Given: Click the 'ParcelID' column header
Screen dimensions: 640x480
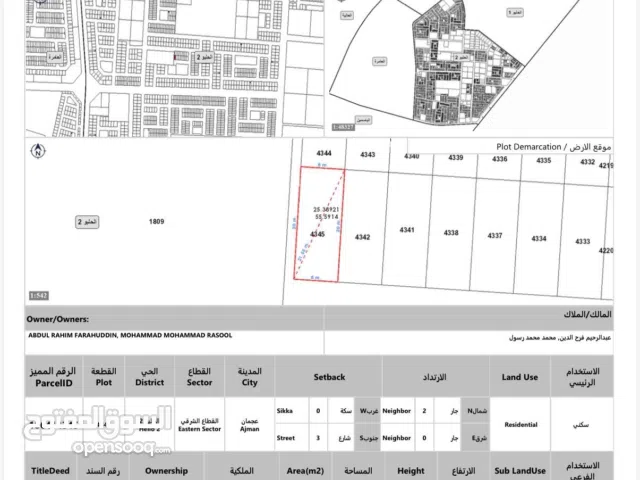Looking at the screenshot, I should coord(53,383).
